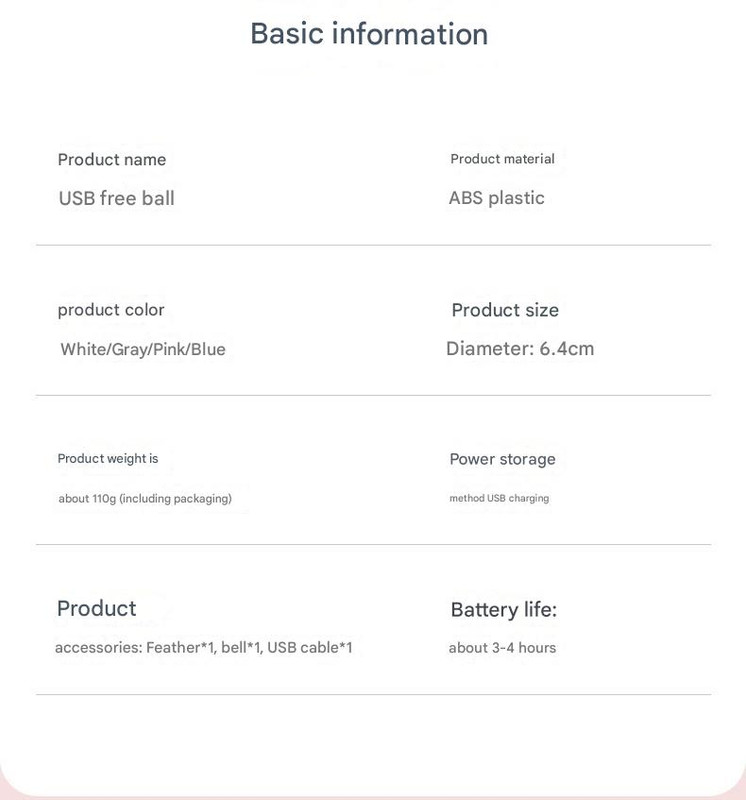Click the "about 3-4 hours" battery value

point(502,648)
